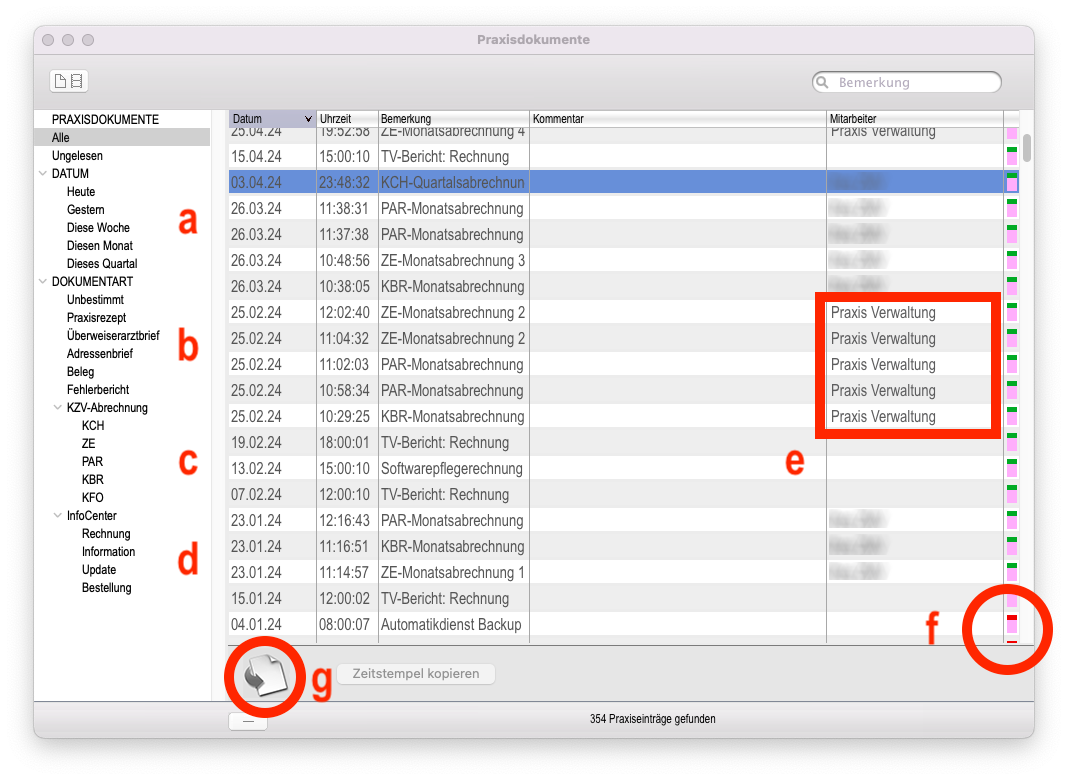Image resolution: width=1068 pixels, height=780 pixels.
Task: Collapse the DATUM section in sidebar
Action: 42,174
